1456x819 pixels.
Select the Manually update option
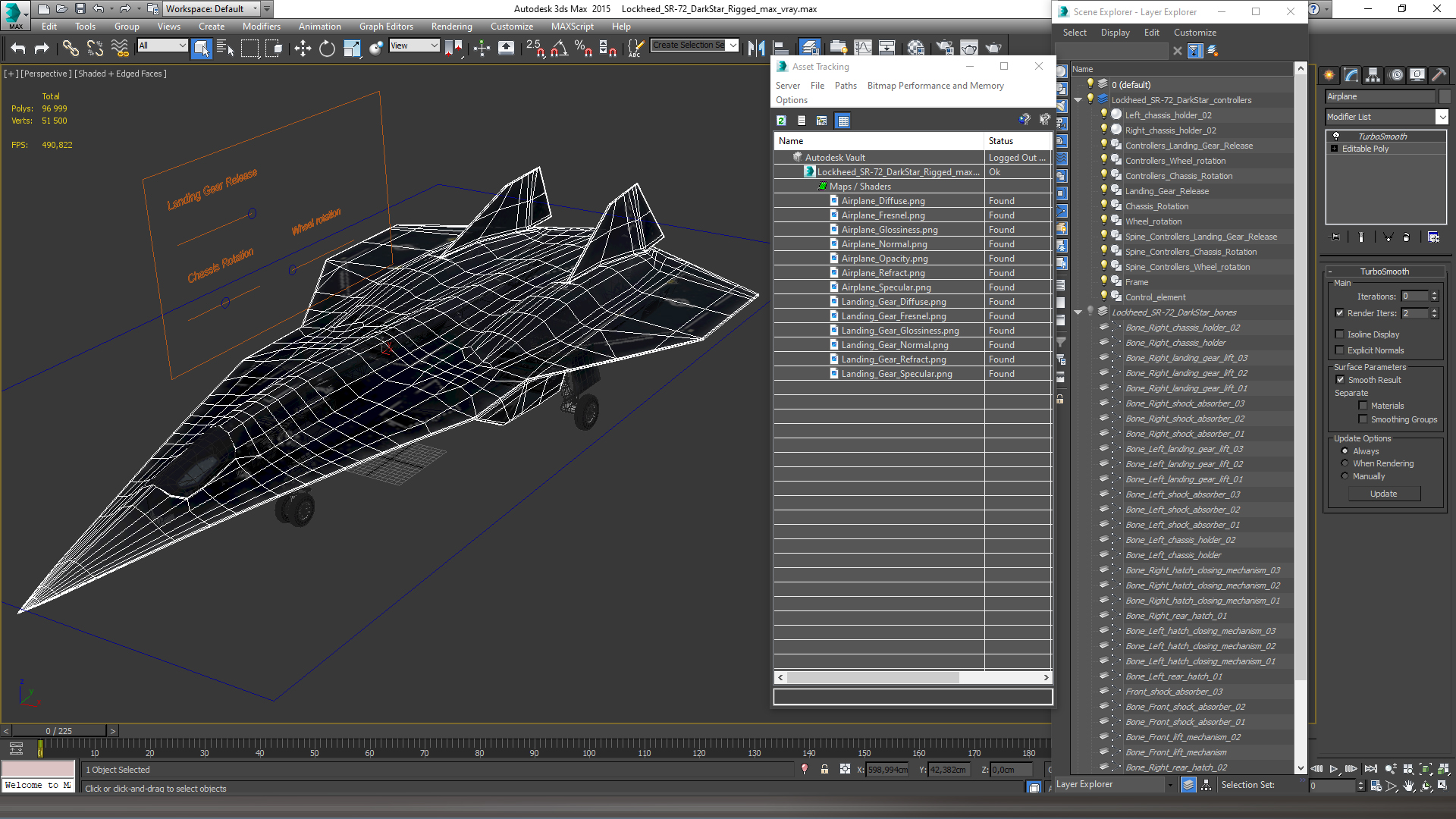(1345, 476)
